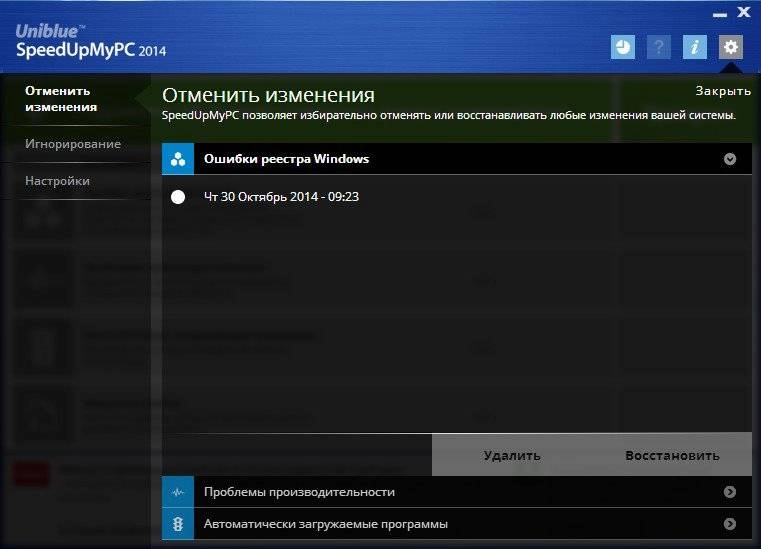Click the Windows registry errors section icon

tap(178, 159)
